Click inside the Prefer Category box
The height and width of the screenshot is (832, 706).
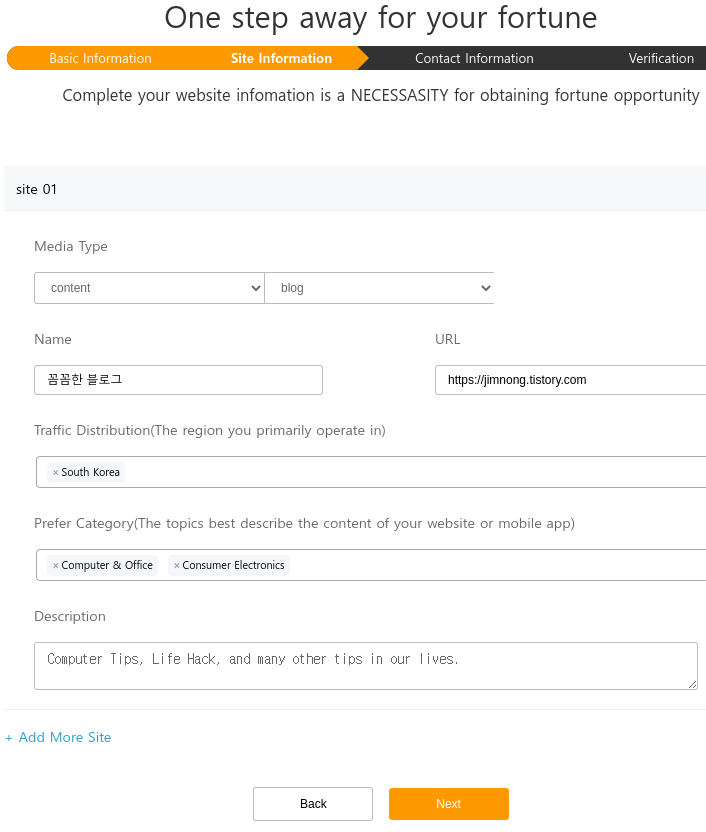coord(477,565)
